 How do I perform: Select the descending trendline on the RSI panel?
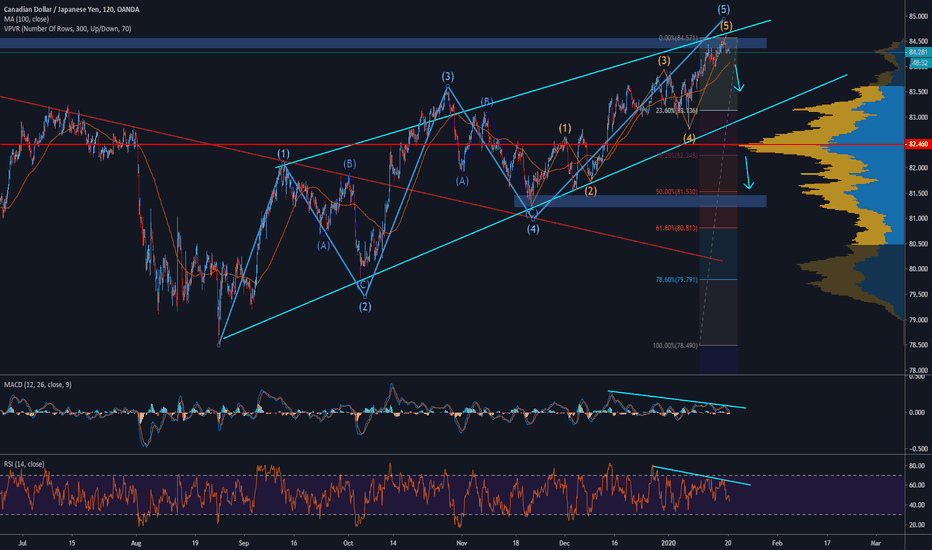(700, 475)
